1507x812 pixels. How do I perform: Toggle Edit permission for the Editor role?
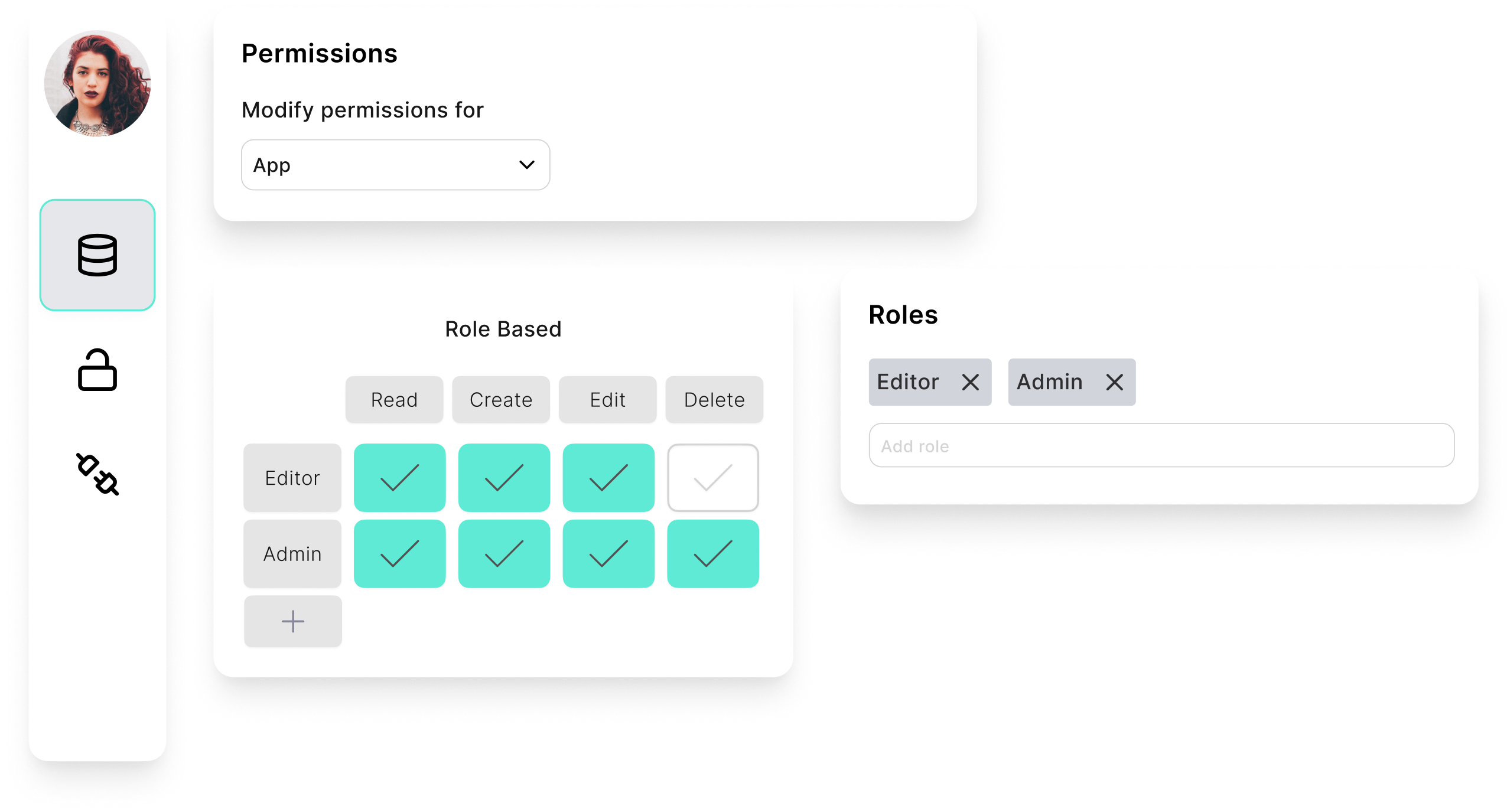(x=608, y=477)
